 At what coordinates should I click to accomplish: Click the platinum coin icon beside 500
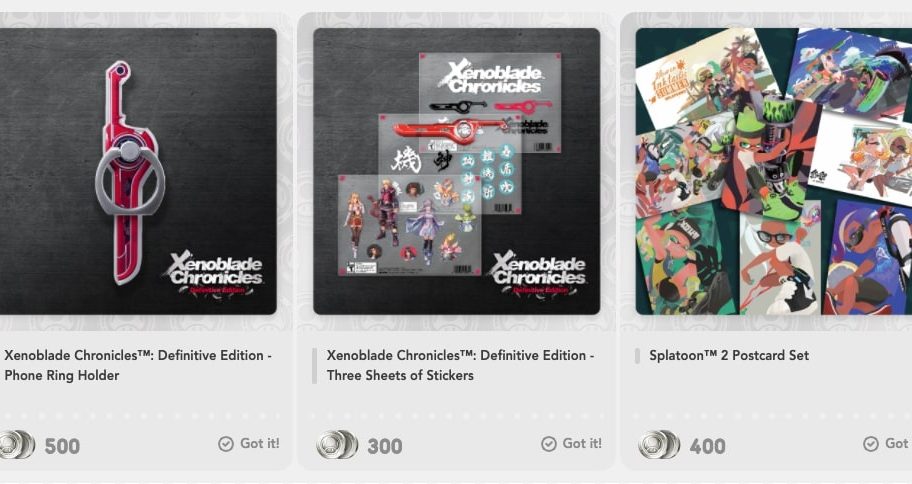[x=17, y=445]
